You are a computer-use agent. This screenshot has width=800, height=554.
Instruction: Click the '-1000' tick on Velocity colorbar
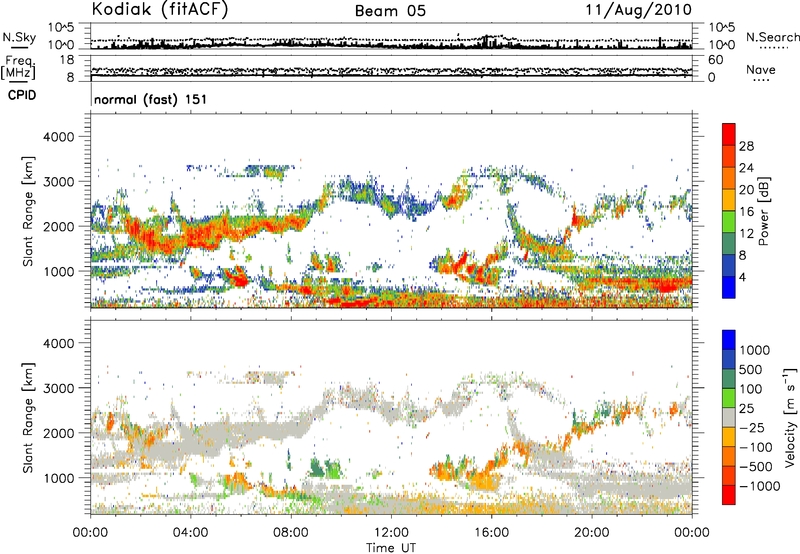coord(759,486)
